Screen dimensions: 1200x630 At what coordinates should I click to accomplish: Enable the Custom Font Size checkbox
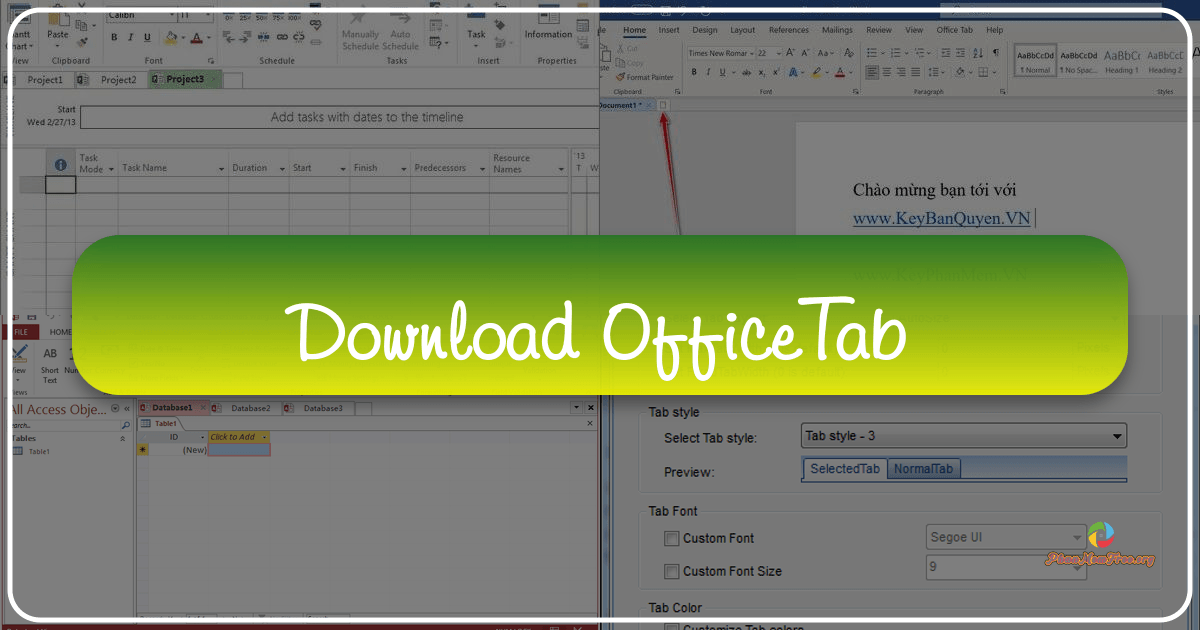(x=672, y=571)
